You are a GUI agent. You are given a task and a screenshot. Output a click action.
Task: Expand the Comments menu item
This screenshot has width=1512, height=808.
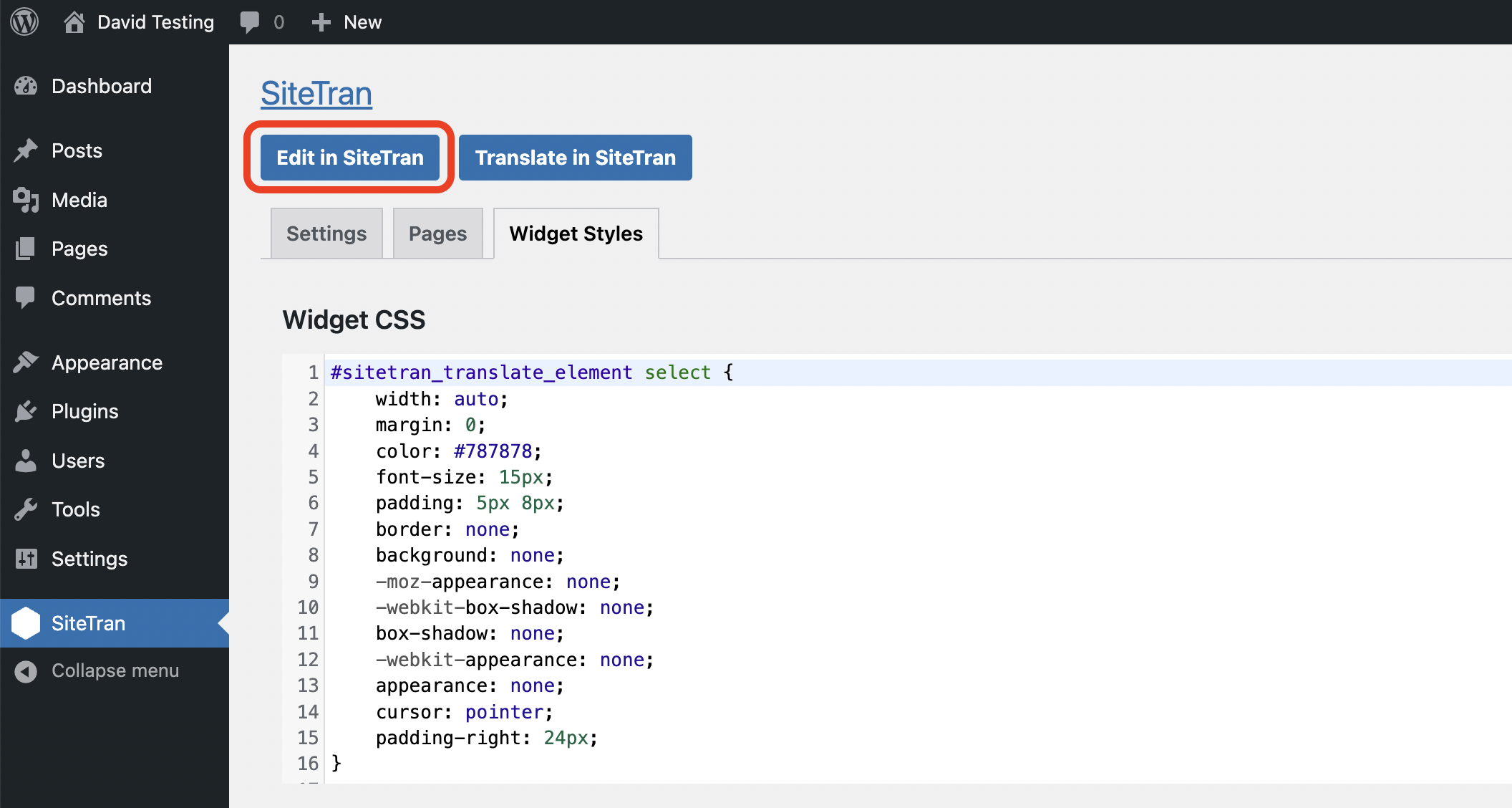point(100,297)
